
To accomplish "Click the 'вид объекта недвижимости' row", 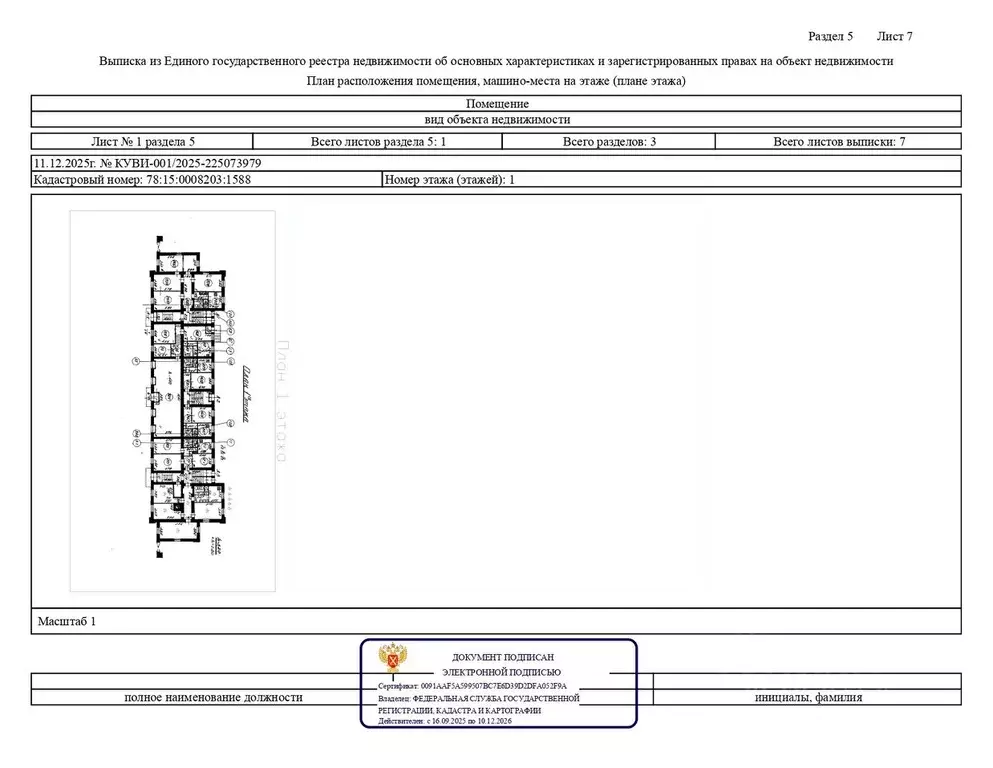I will [x=497, y=119].
